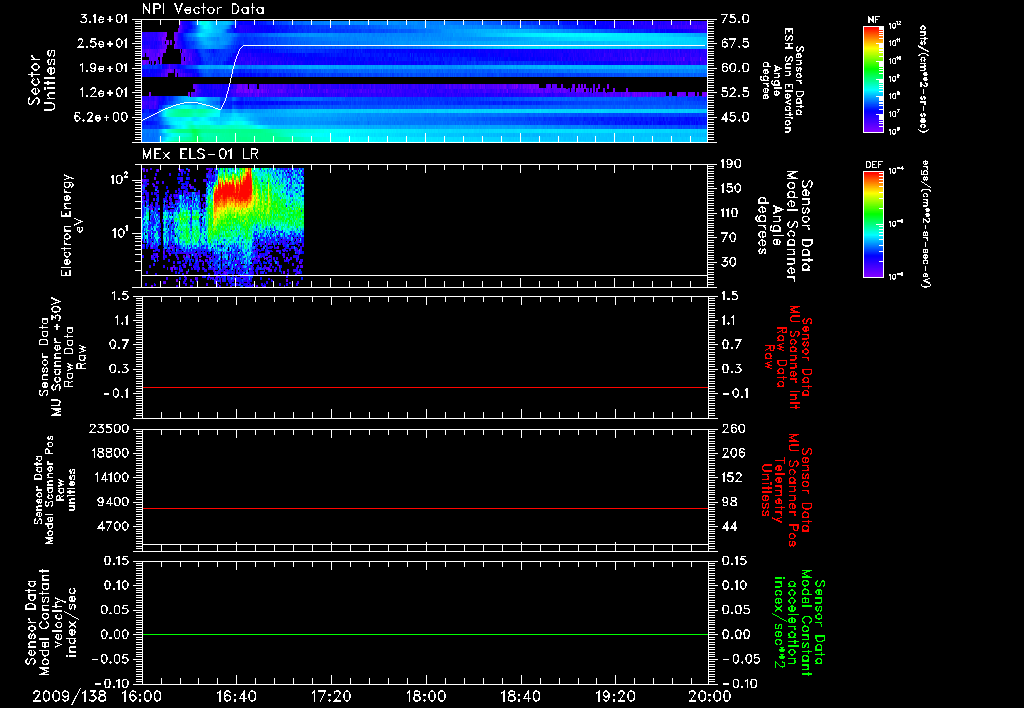
Task: Click the '190' scanner angle tick
Action: (x=731, y=164)
